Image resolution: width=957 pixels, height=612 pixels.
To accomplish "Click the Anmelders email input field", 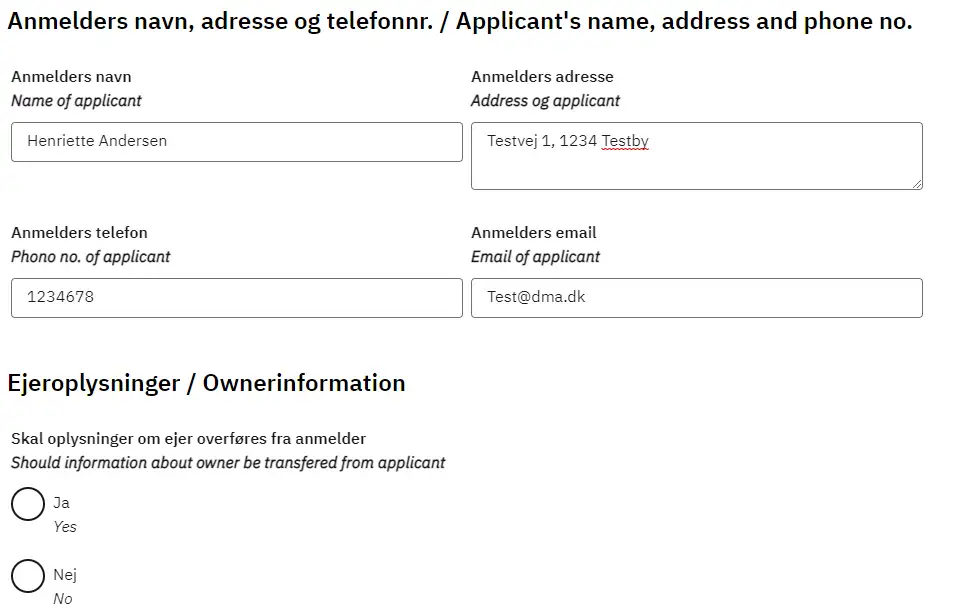I will (x=696, y=298).
